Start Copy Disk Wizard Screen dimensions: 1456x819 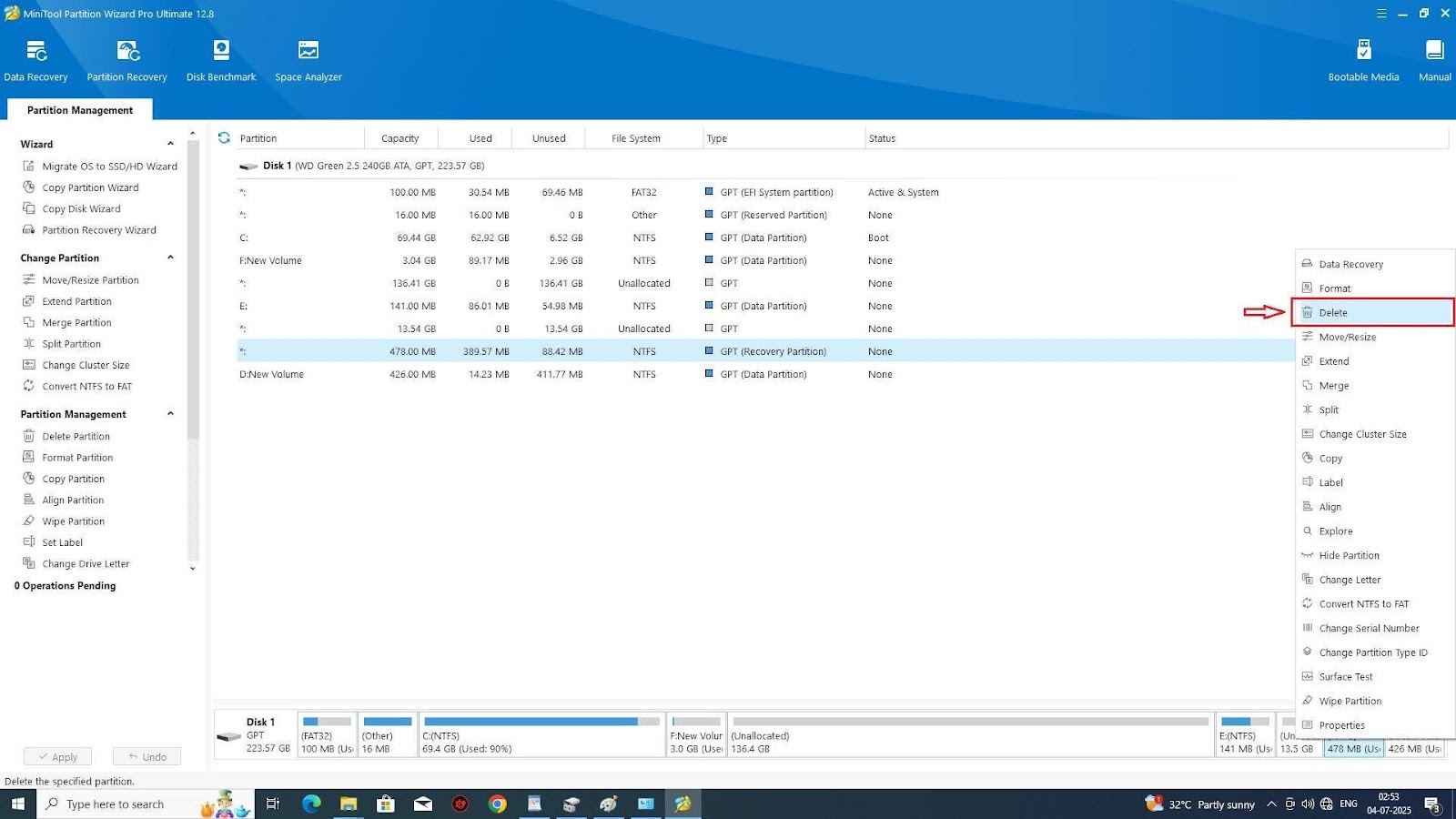tap(72, 208)
